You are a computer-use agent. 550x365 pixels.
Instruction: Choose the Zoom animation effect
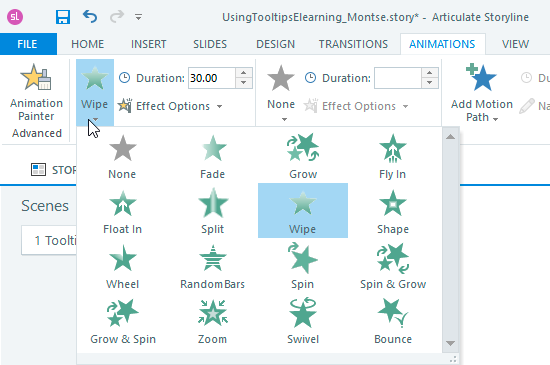(x=213, y=321)
